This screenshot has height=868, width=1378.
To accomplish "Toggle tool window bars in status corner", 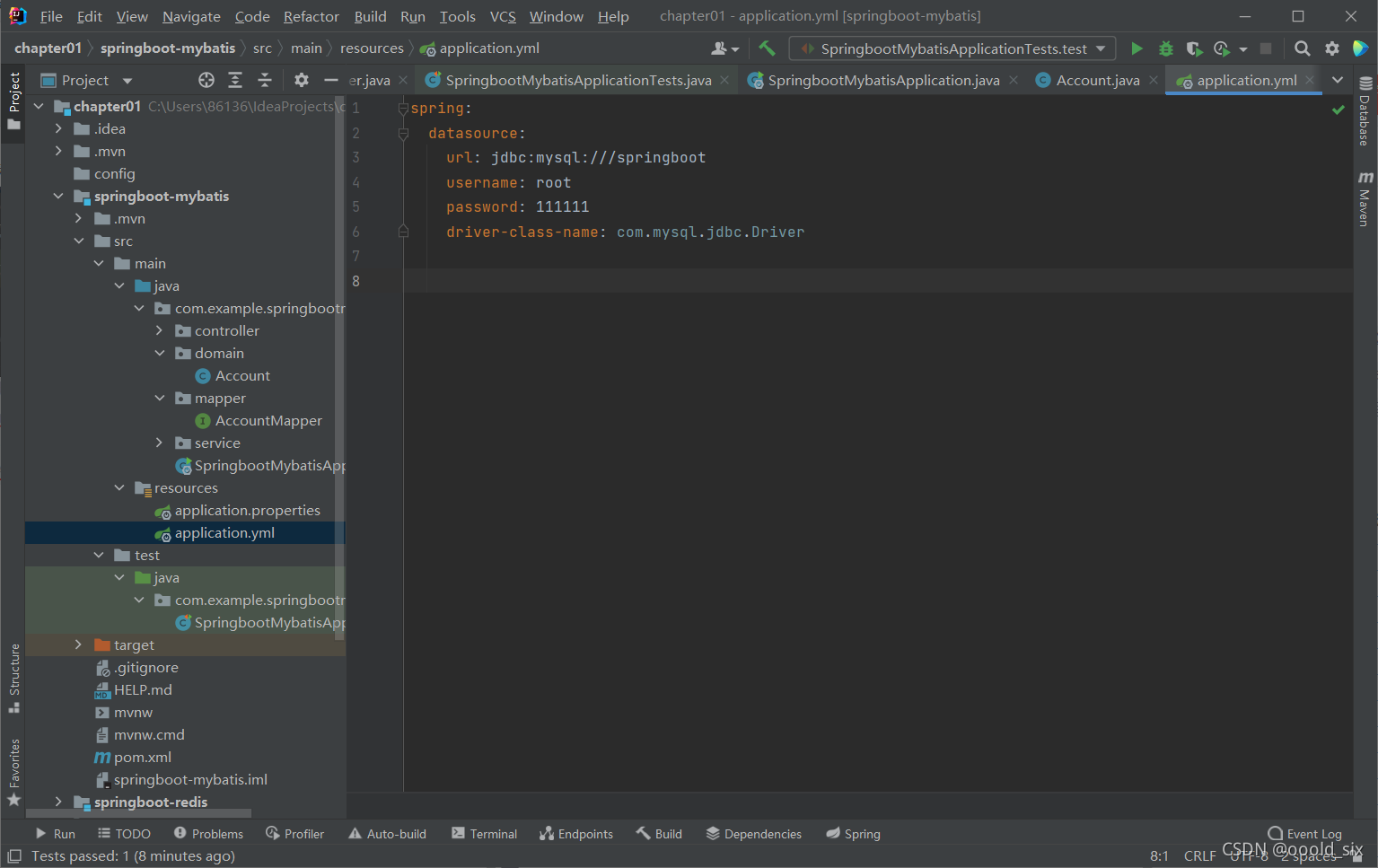I will coord(13,856).
